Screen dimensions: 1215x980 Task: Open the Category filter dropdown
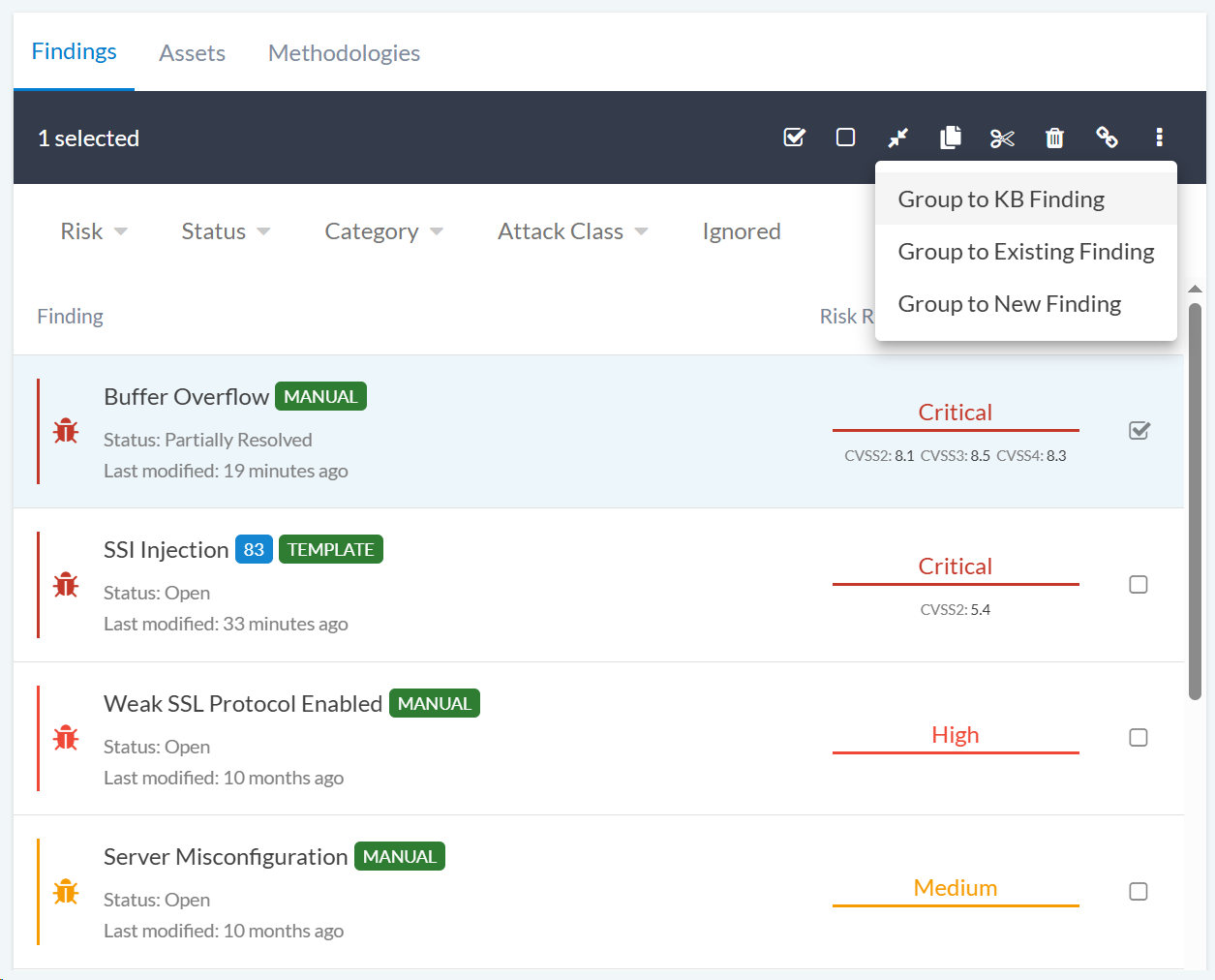(383, 231)
